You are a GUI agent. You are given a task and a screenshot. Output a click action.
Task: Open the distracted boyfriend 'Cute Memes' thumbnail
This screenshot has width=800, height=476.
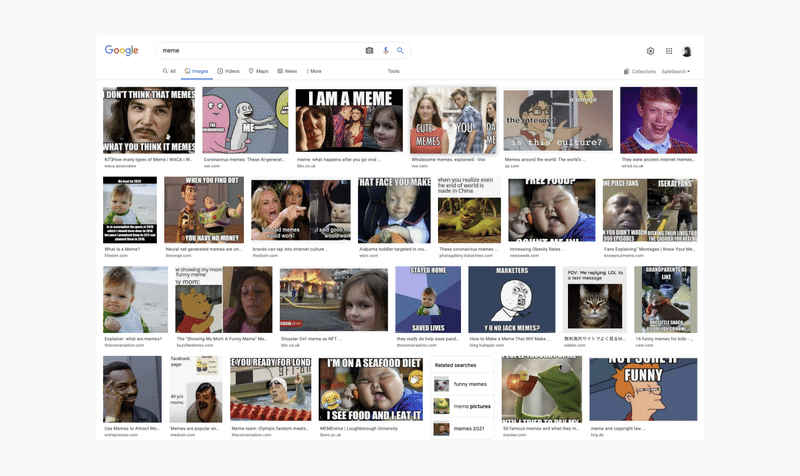[x=453, y=120]
